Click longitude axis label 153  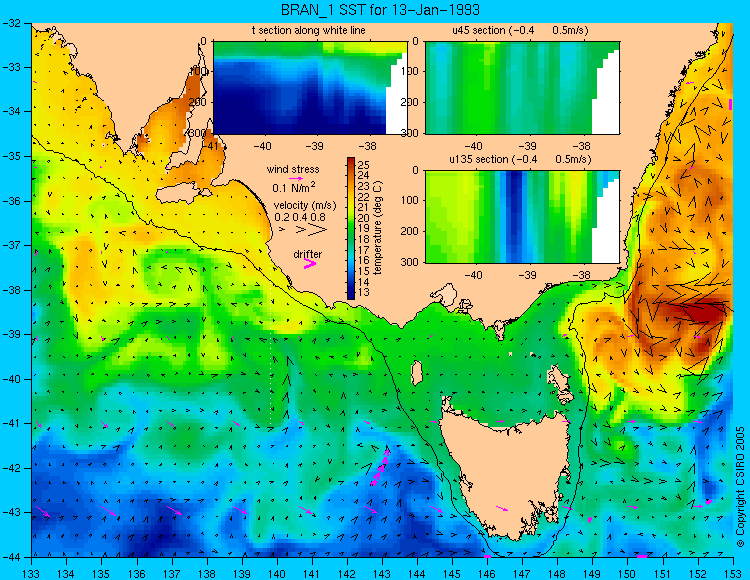pos(732,573)
